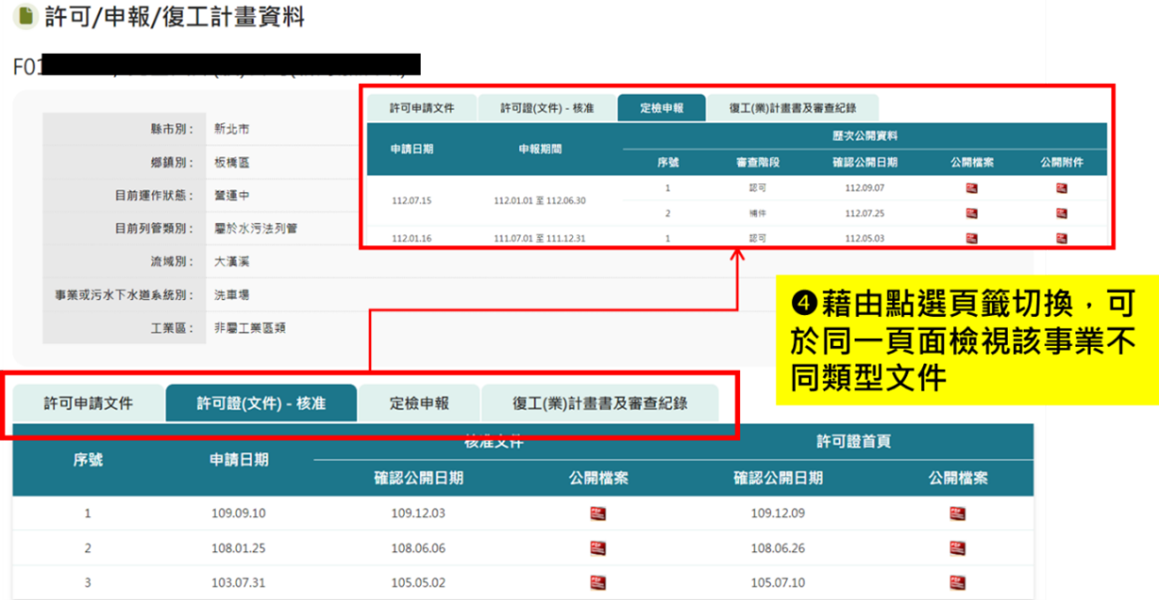
Task: Open public file PDF for 112.07.25 supplement
Action: tap(971, 214)
